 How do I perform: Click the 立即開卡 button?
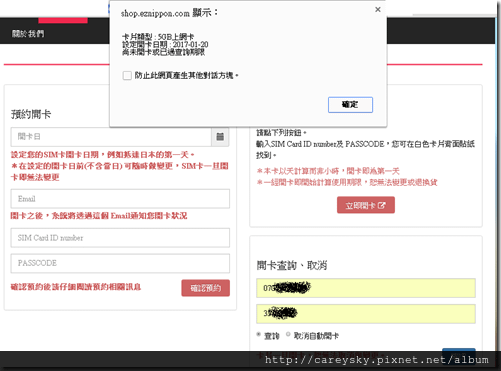[366, 205]
